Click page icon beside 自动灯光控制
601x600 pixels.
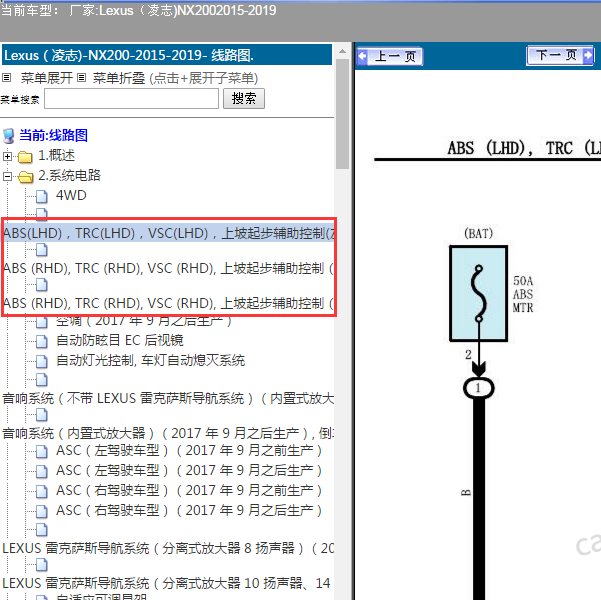click(41, 361)
